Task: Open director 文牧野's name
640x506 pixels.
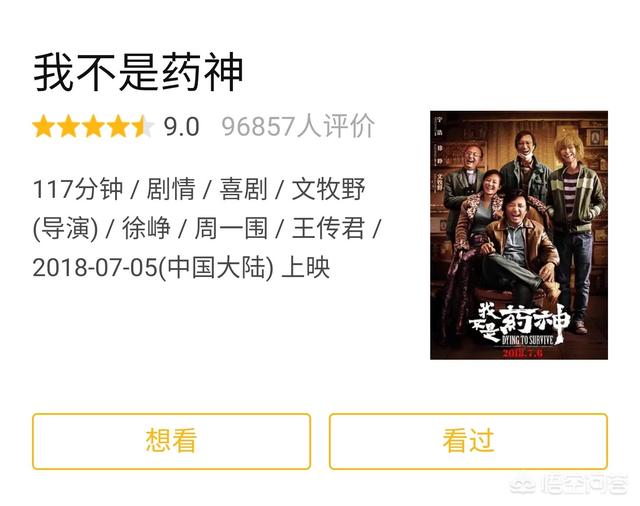Action: pos(328,189)
